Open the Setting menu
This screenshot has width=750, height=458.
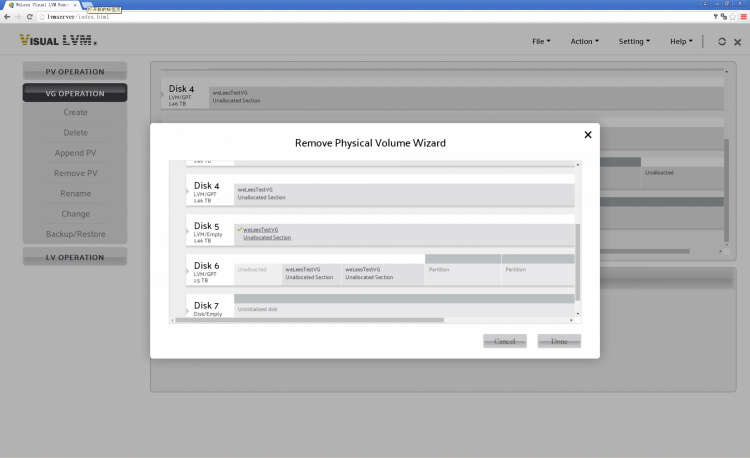tap(634, 41)
